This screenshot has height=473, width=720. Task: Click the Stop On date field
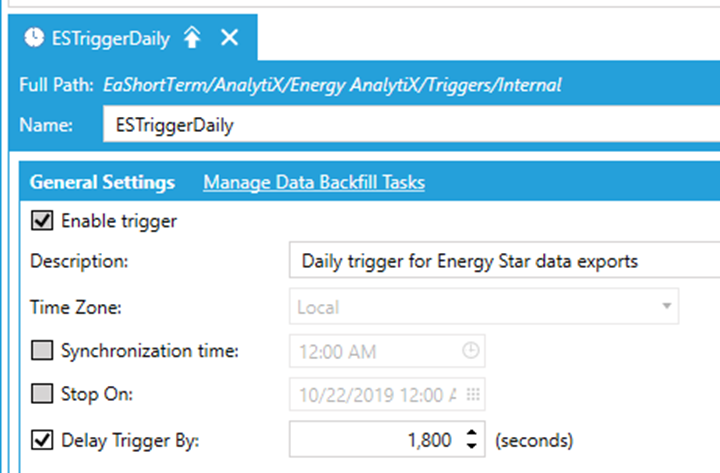point(387,394)
